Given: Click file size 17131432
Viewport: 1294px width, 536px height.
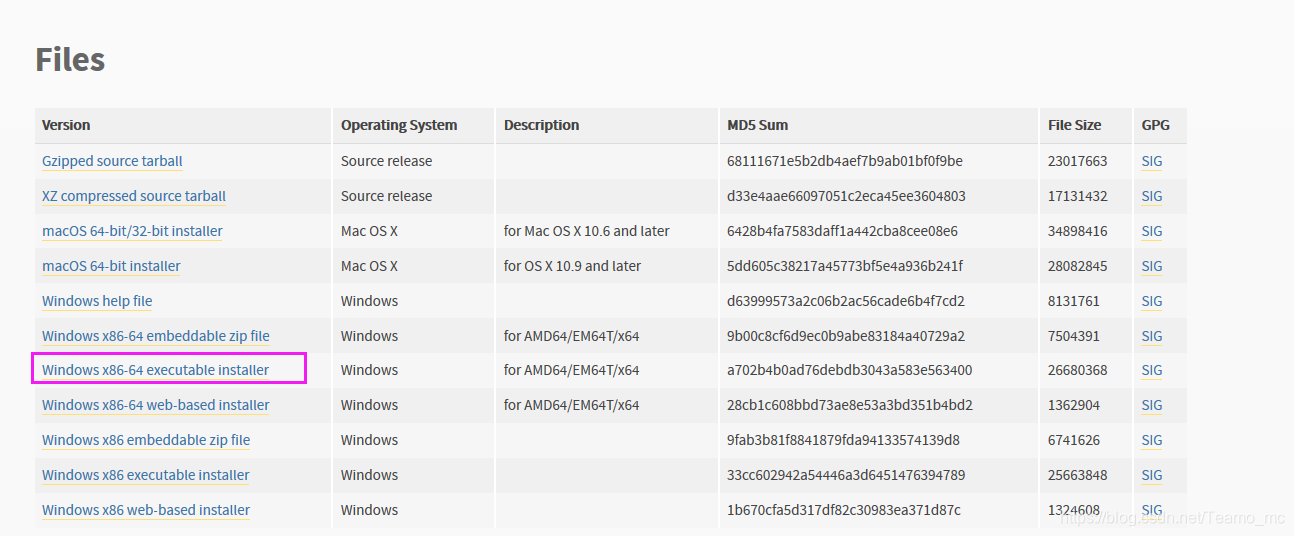Looking at the screenshot, I should pos(1078,196).
